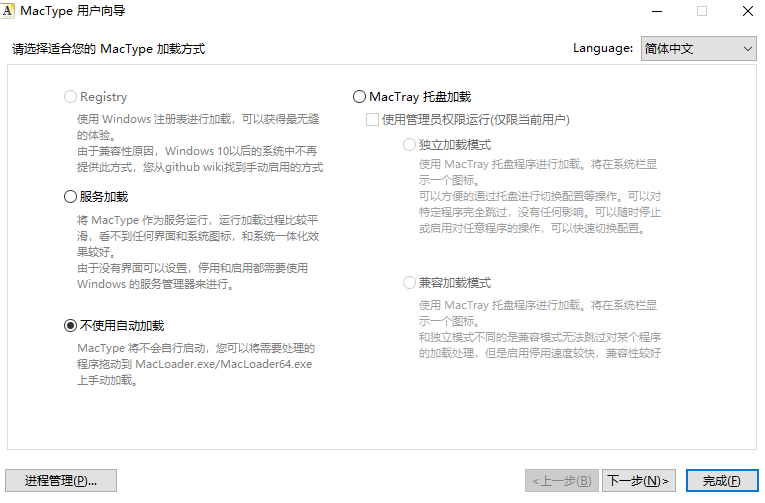Click the window title MacType 用户向导
The height and width of the screenshot is (503, 765).
pyautogui.click(x=73, y=11)
